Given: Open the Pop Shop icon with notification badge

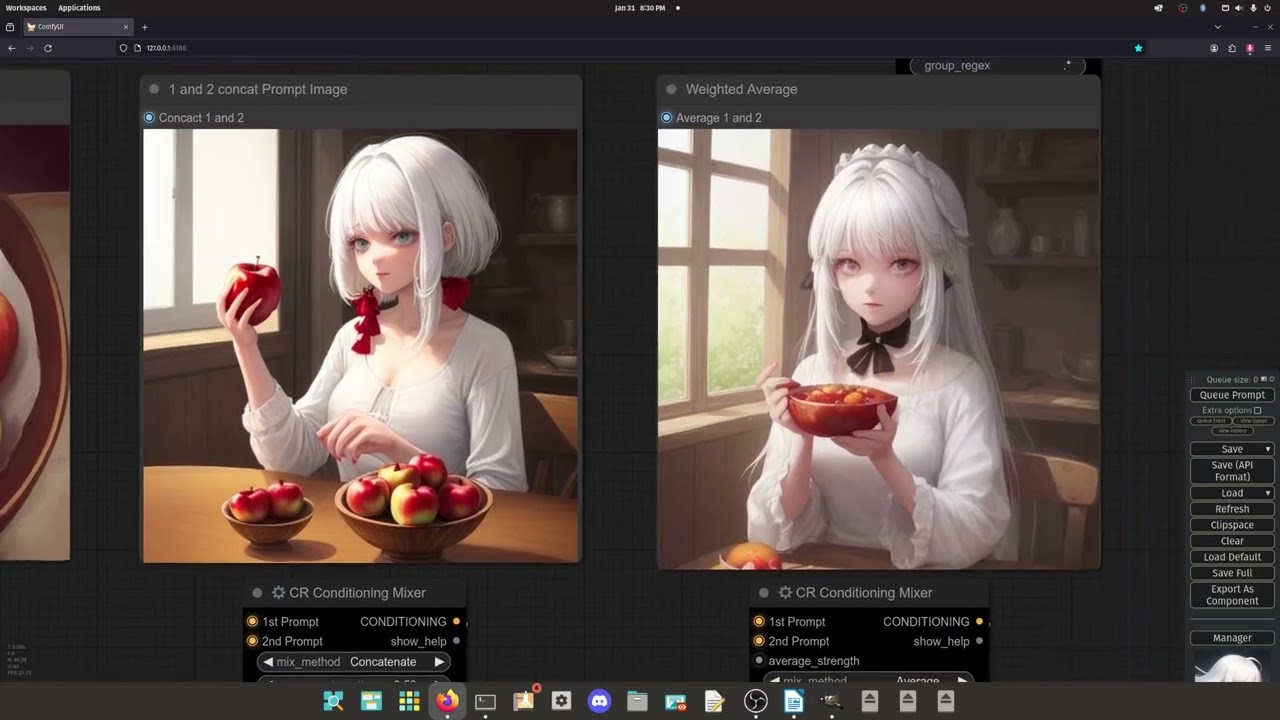Looking at the screenshot, I should (x=523, y=701).
